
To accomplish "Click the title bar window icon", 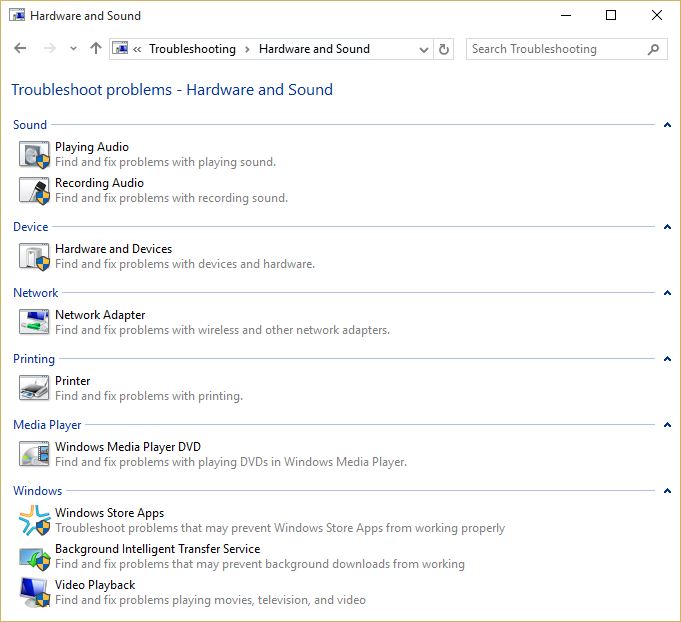I will (17, 16).
